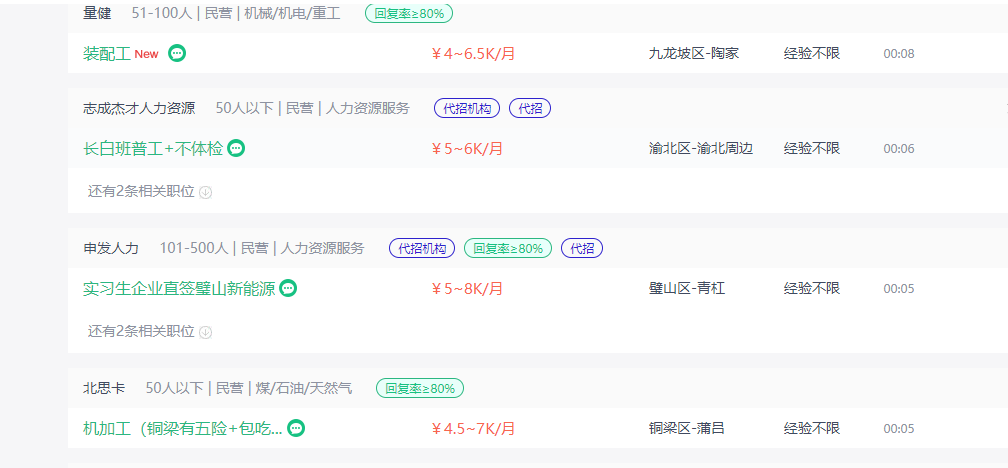
Task: Open 机加工（铜梁有五险+包吃 job posting
Action: pos(183,428)
